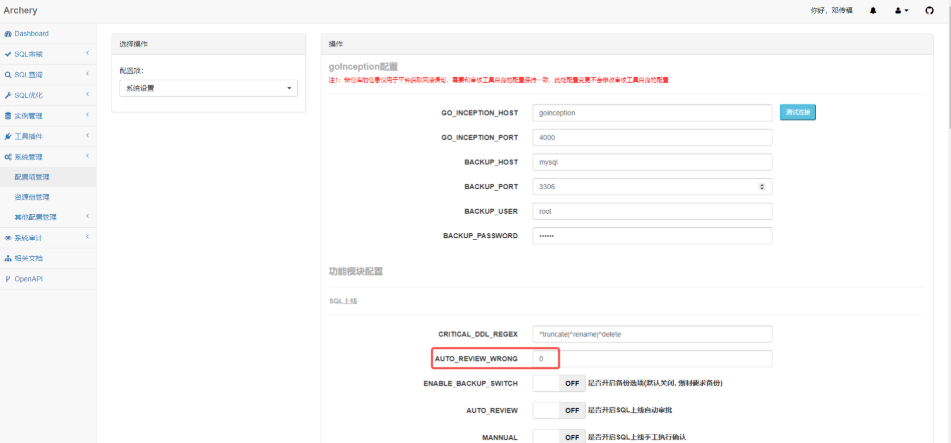
Task: Collapse the 系统管理 chevron
Action: (x=87, y=157)
